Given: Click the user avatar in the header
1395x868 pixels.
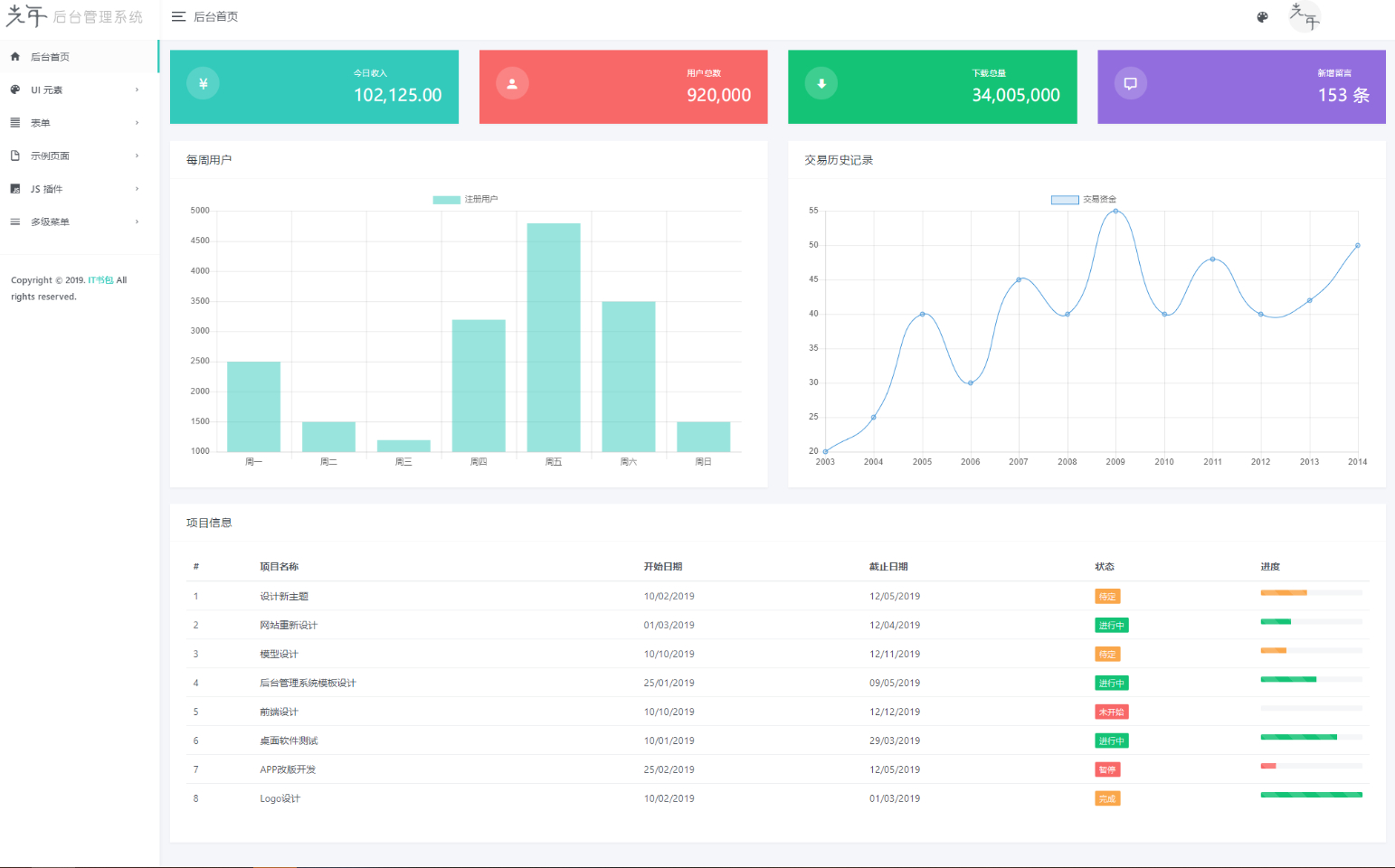Looking at the screenshot, I should coord(1305,16).
